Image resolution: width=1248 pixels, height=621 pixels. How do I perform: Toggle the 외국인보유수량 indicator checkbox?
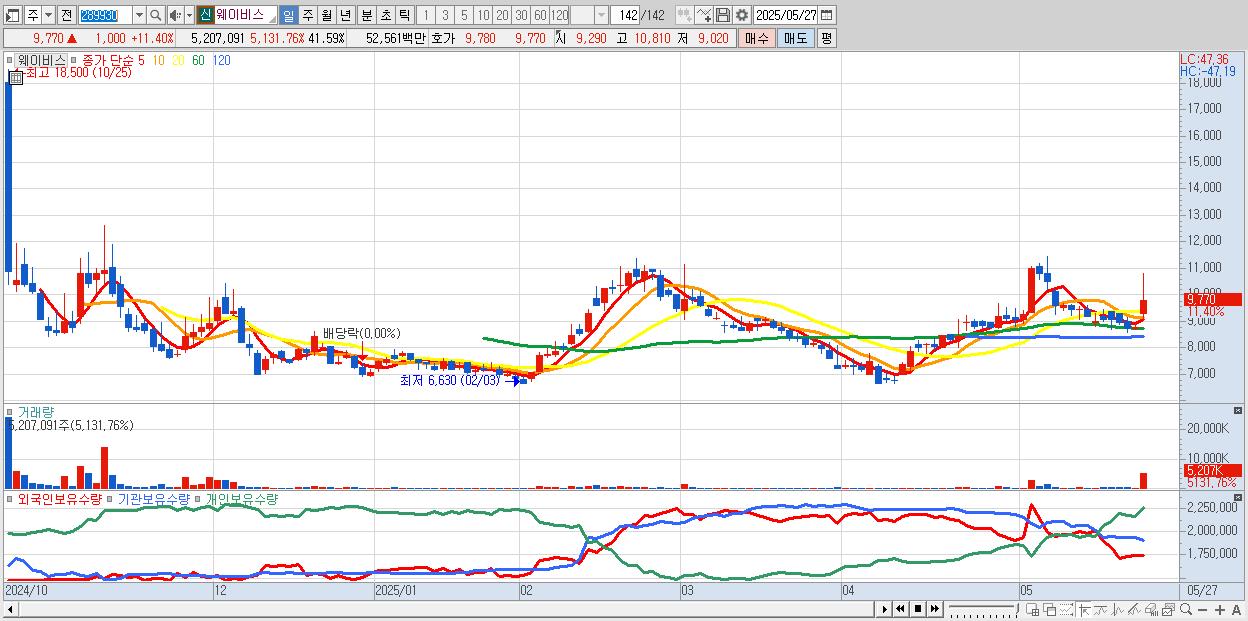point(10,498)
